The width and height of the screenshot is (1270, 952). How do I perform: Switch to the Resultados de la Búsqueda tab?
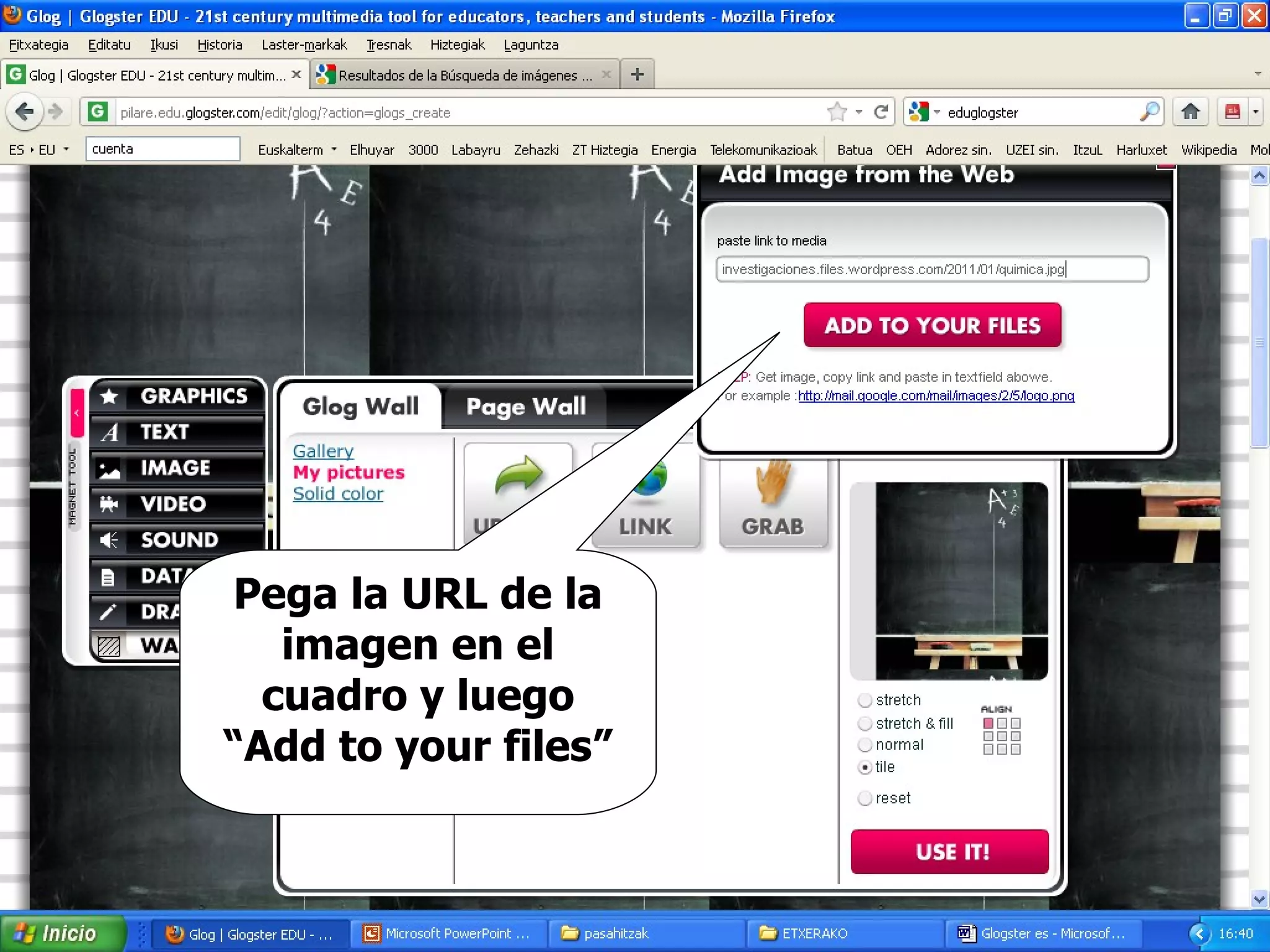click(x=465, y=75)
